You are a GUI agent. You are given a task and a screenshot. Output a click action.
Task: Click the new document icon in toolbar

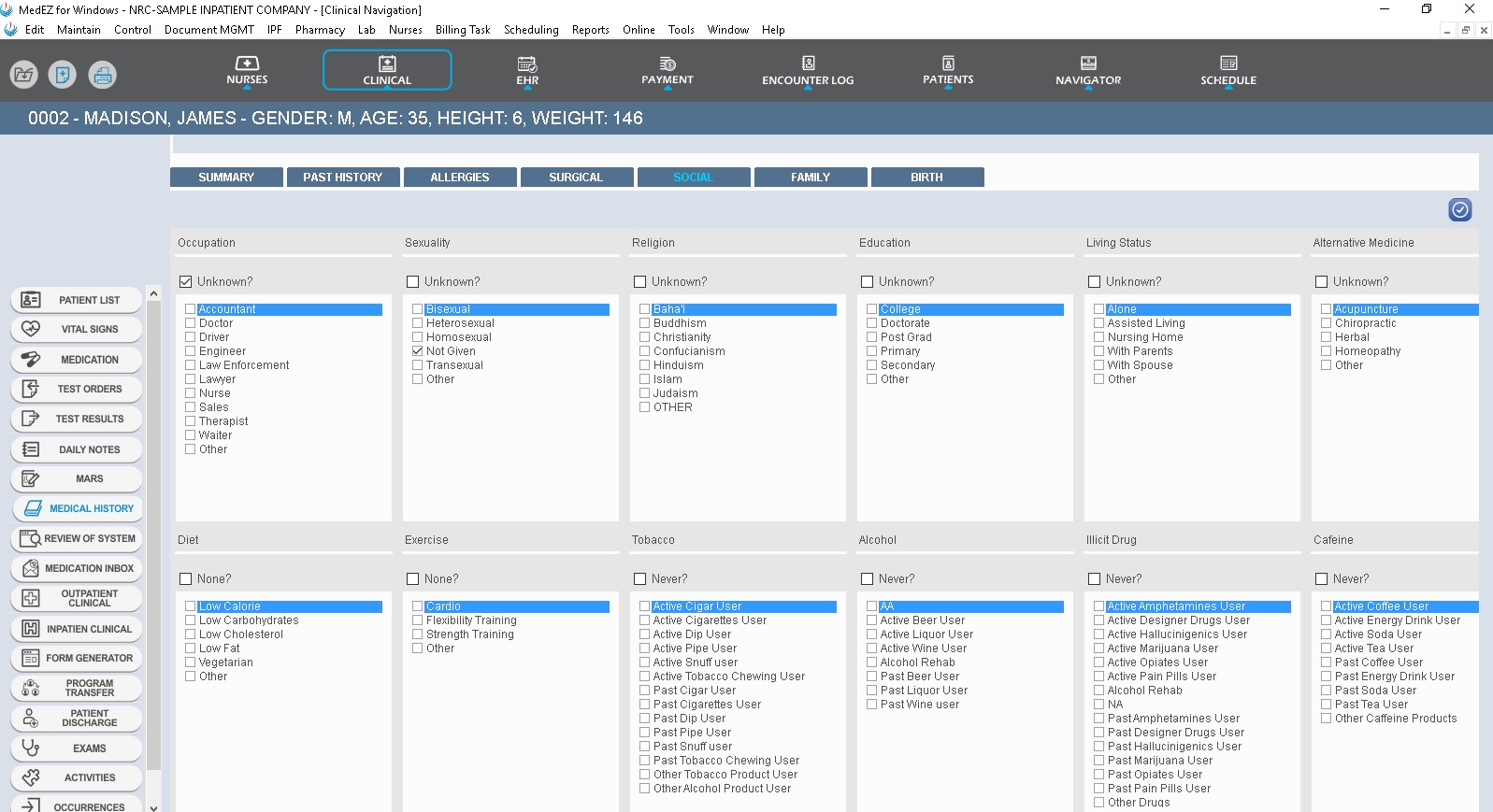click(x=63, y=74)
